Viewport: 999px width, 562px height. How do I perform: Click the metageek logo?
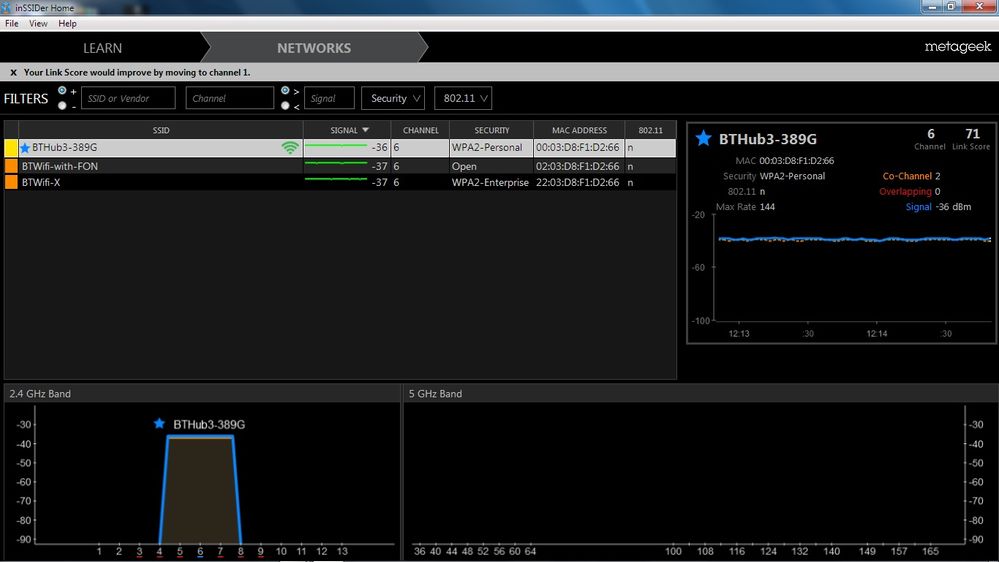958,47
